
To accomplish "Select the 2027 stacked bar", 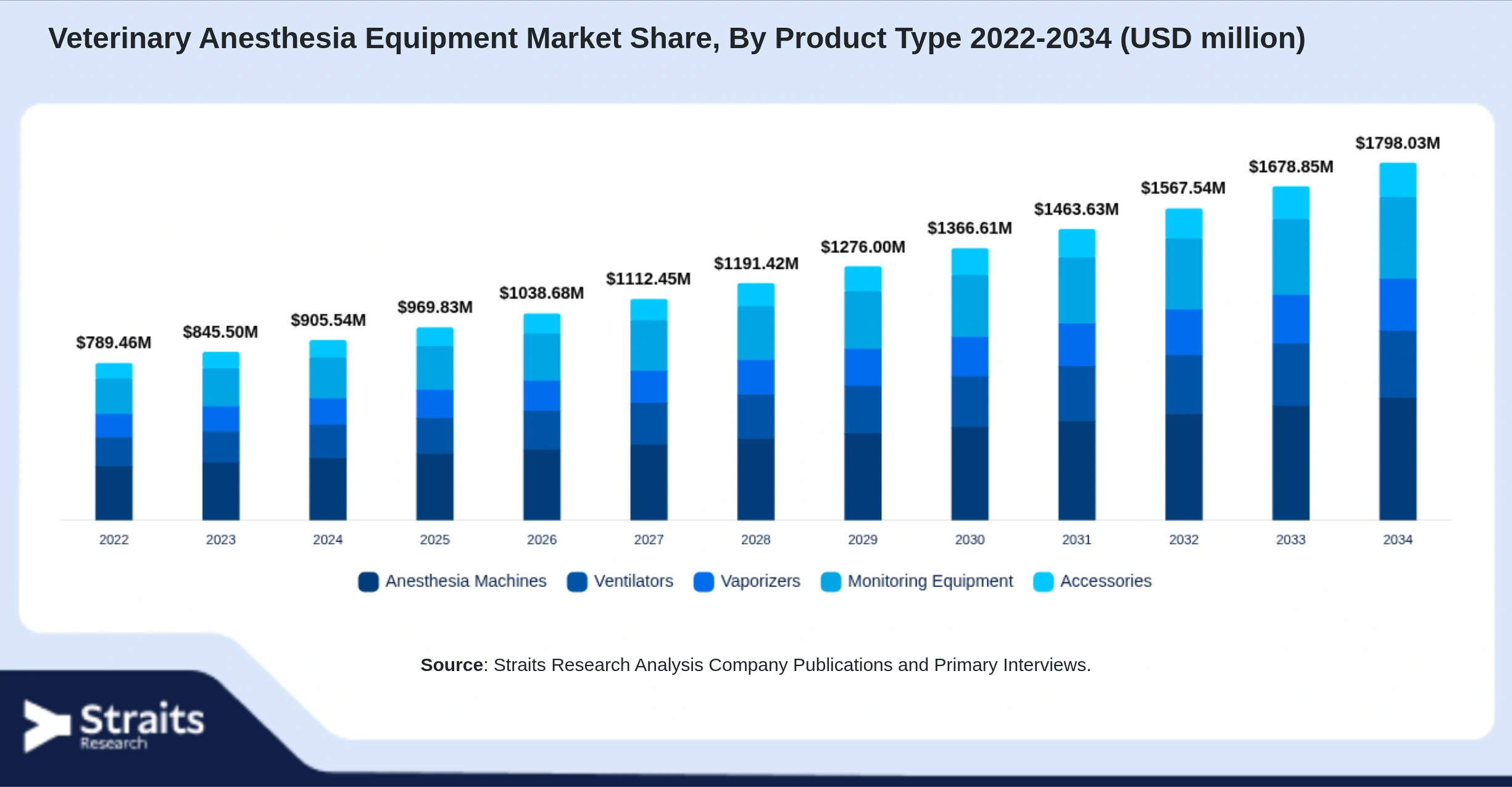I will (649, 410).
